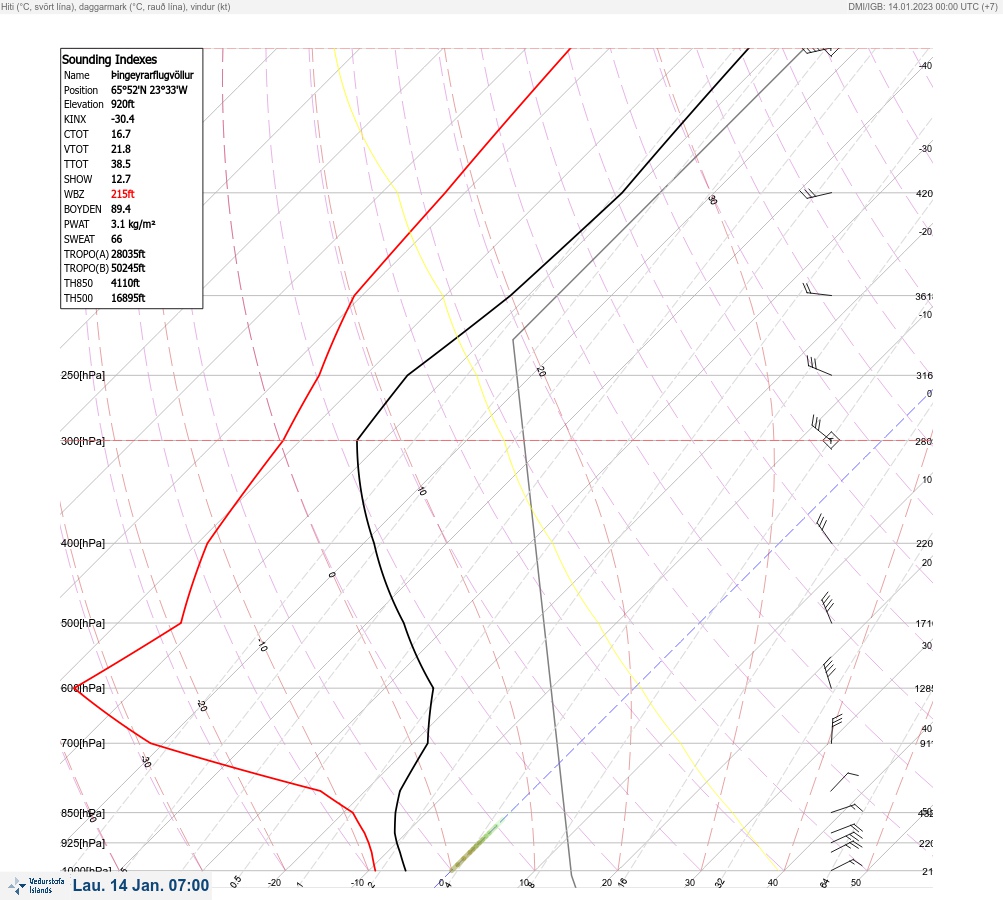Click the 32 mixing ratio label at bottom

pyautogui.click(x=720, y=883)
